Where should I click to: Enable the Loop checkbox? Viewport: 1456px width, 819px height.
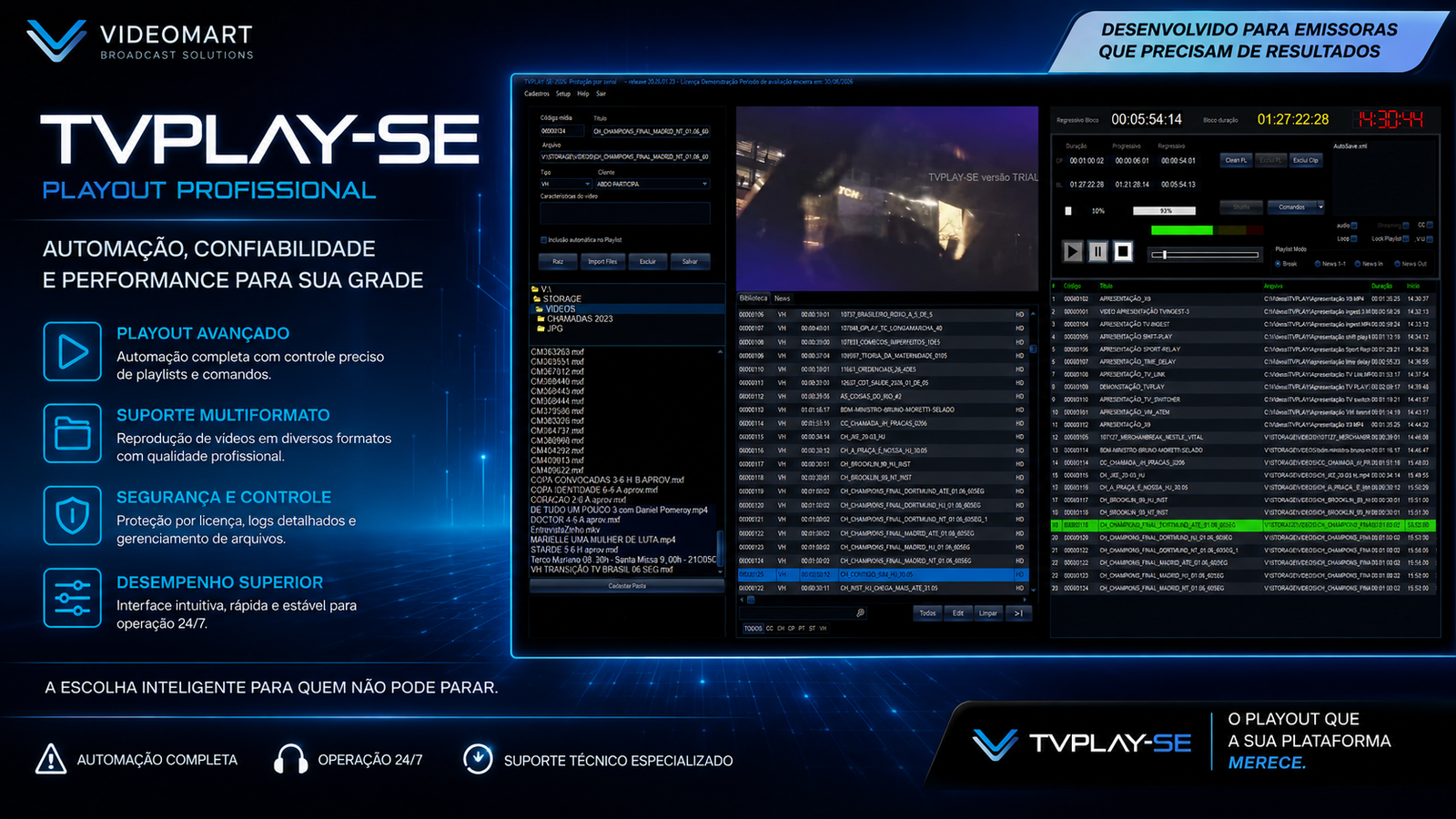pos(1354,238)
